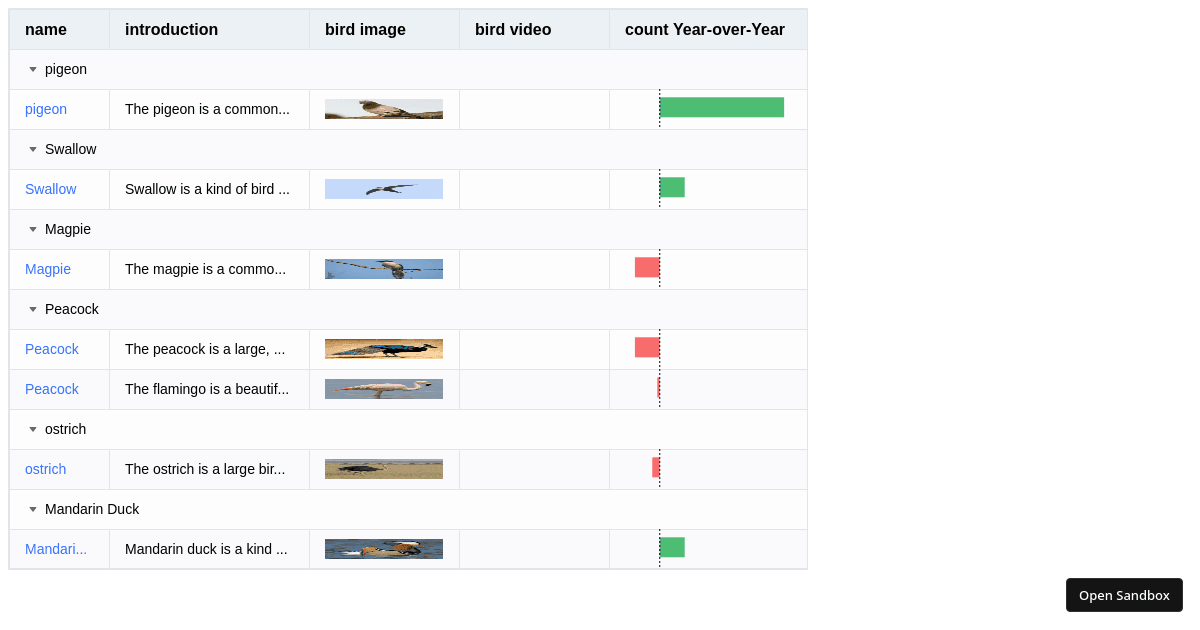This screenshot has width=1200, height=630.
Task: Click the Open Sandbox button
Action: click(x=1124, y=595)
